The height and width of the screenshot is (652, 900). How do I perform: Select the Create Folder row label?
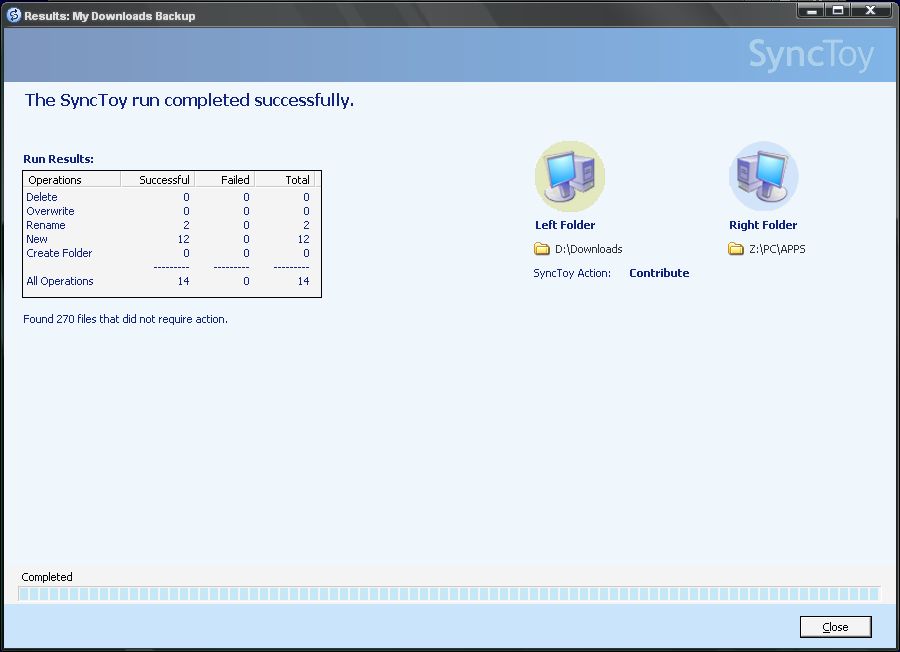59,253
